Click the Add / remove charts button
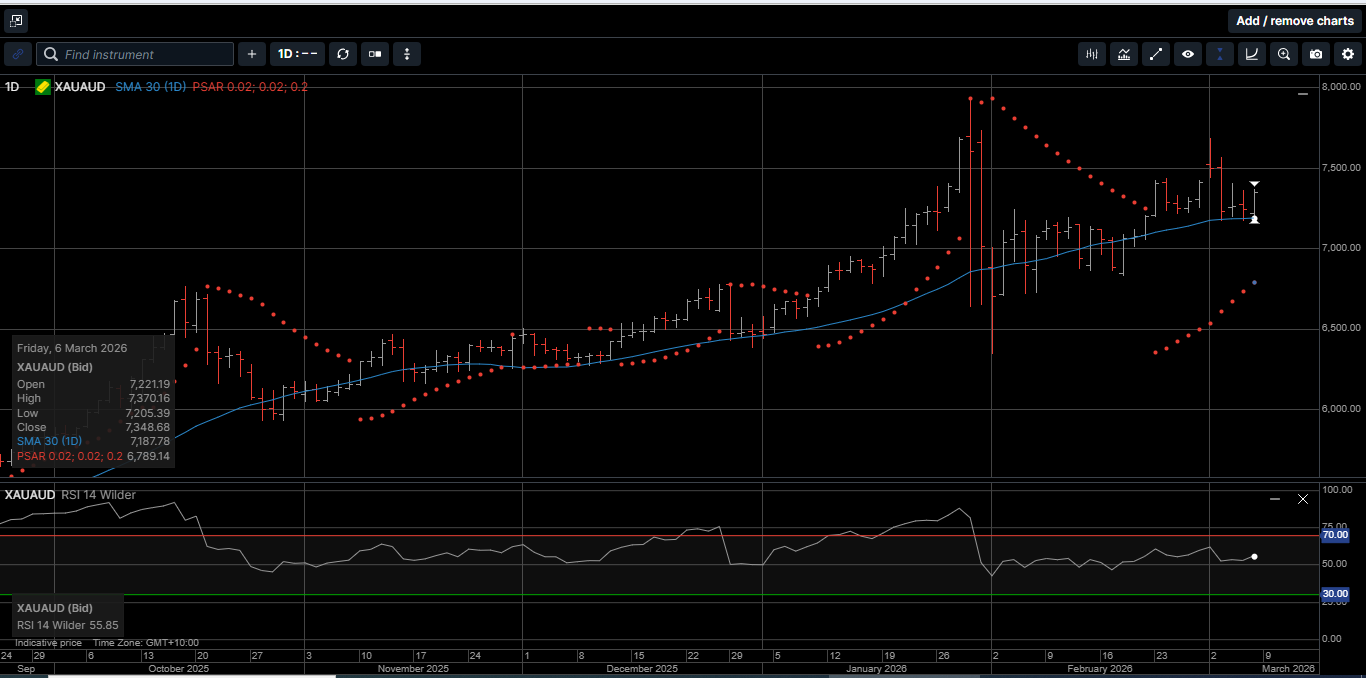Viewport: 1366px width, 678px height. (x=1295, y=20)
